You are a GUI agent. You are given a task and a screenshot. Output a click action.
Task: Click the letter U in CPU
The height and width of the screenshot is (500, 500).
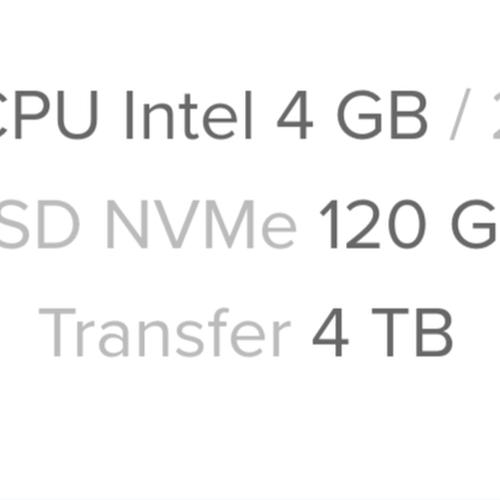(x=77, y=115)
